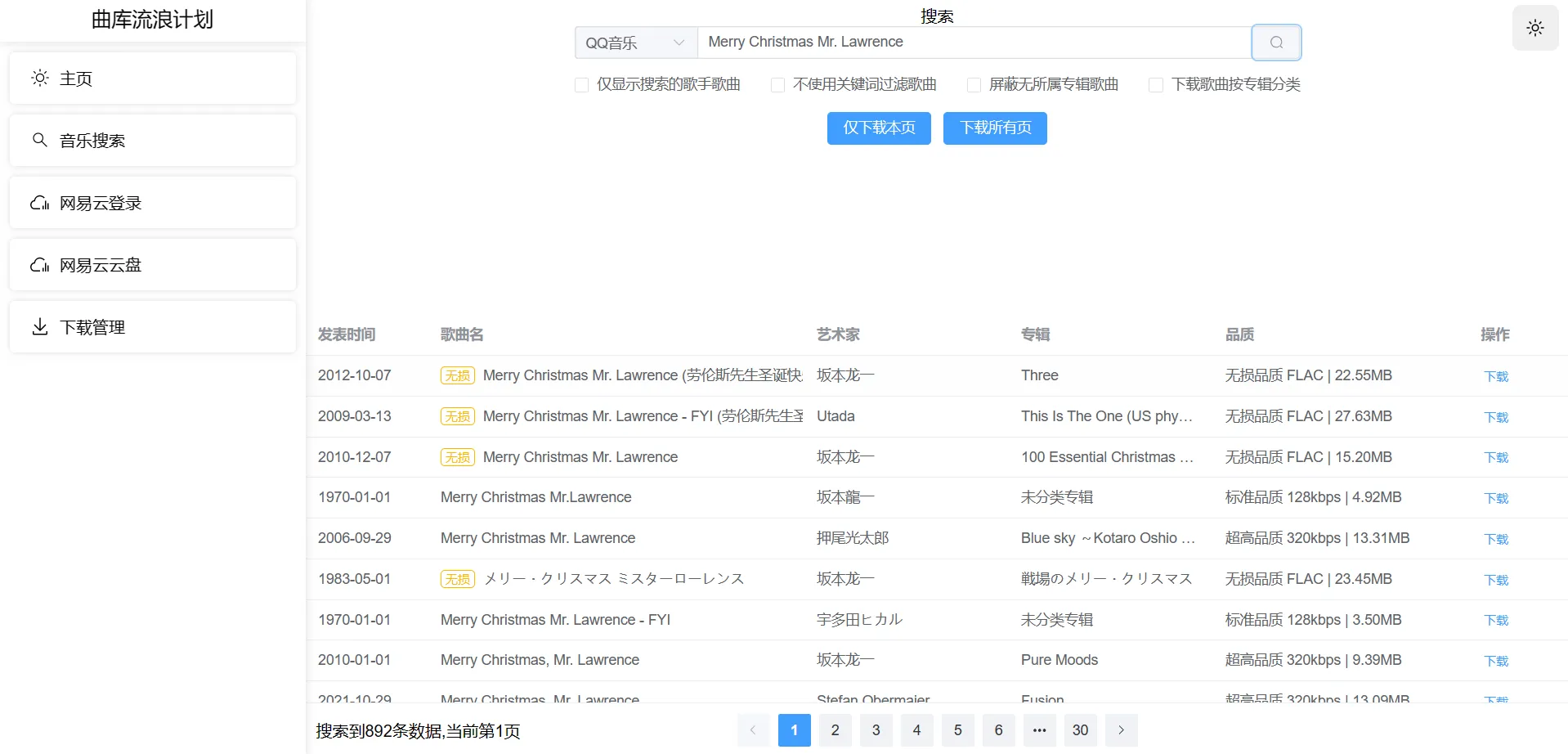The image size is (1568, 754).
Task: Select the Pure Moods album cell
Action: [1060, 660]
